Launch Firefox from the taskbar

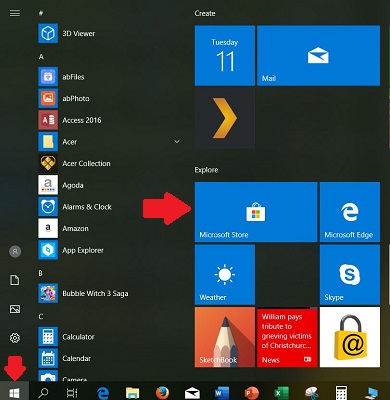[162, 392]
